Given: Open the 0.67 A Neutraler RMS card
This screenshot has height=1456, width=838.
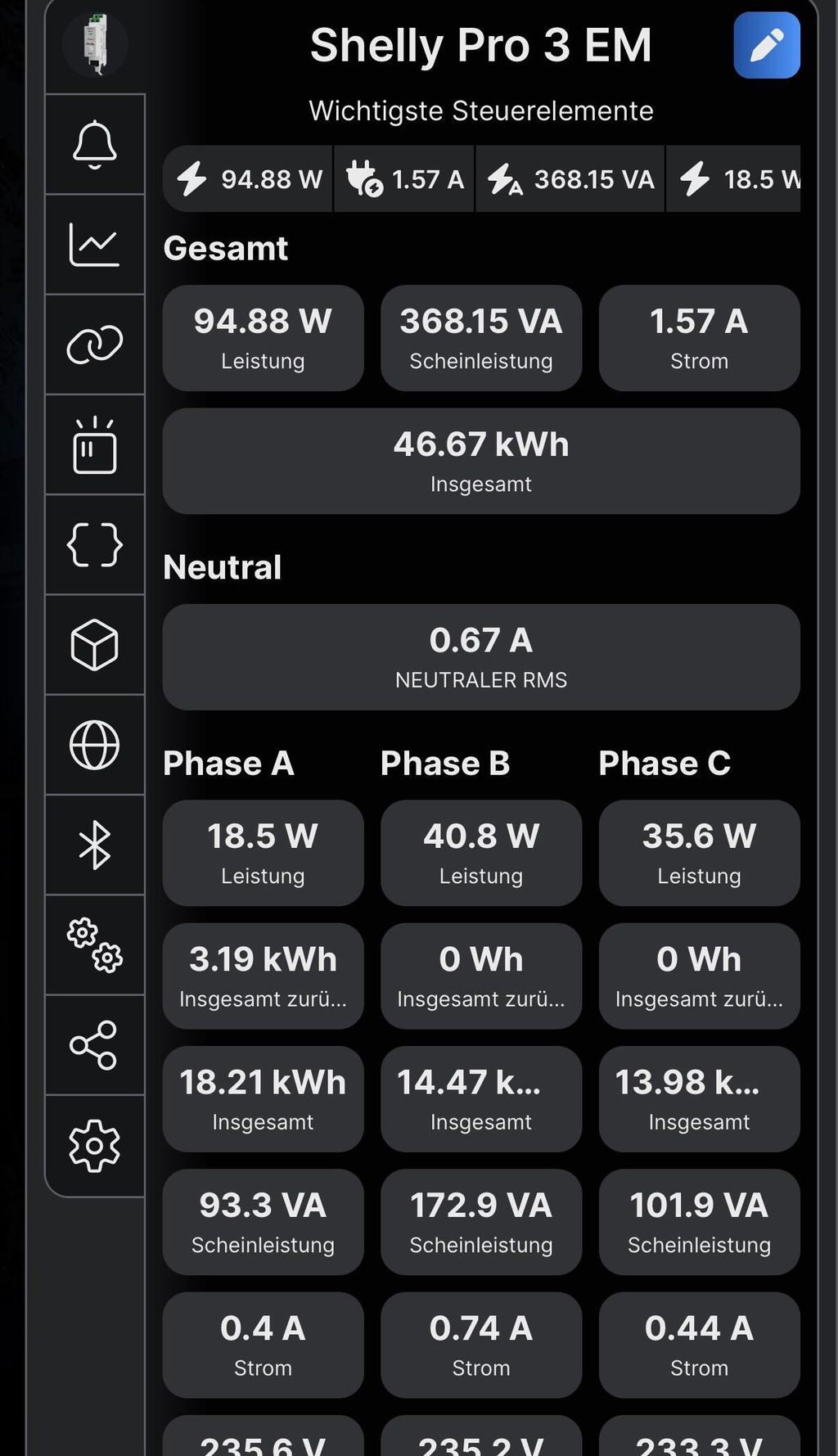Looking at the screenshot, I should (x=481, y=657).
